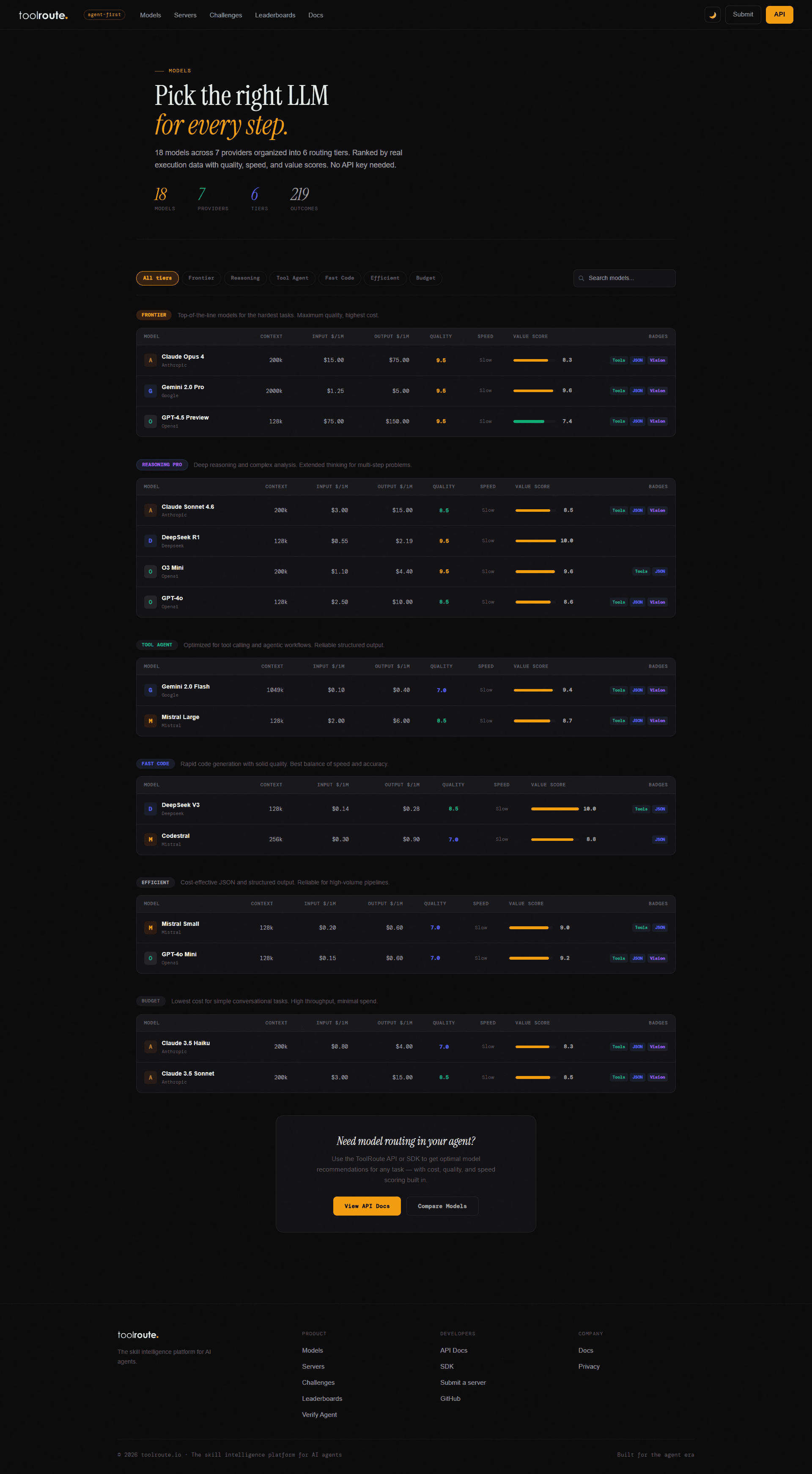Viewport: 812px width, 1474px height.
Task: Open Docs in the top navigation
Action: [316, 16]
